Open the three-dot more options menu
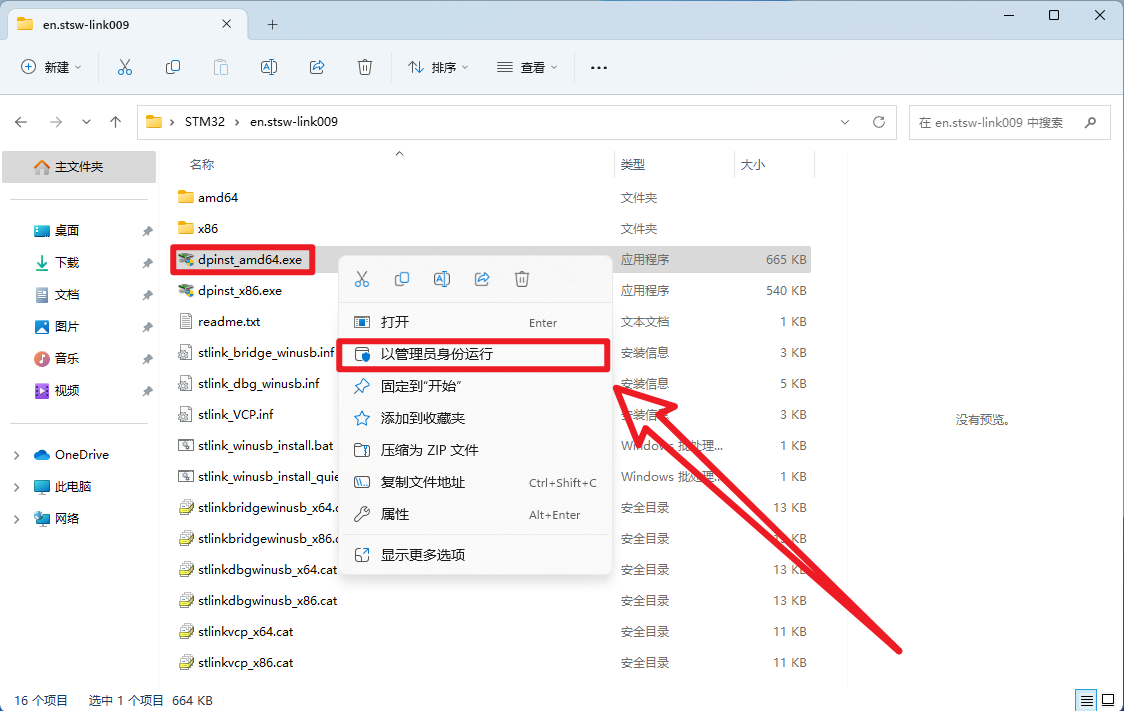This screenshot has height=711, width=1124. 599,67
